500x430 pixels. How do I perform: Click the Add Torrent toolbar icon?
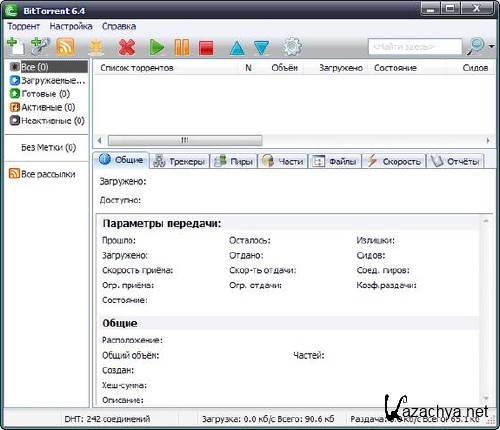(16, 46)
